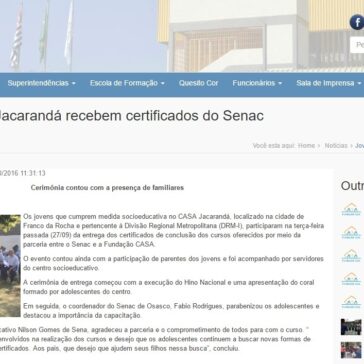Click paragraph starting 'Os jovens que cumprem medida'
This screenshot has width=364, height=364.
point(173,230)
